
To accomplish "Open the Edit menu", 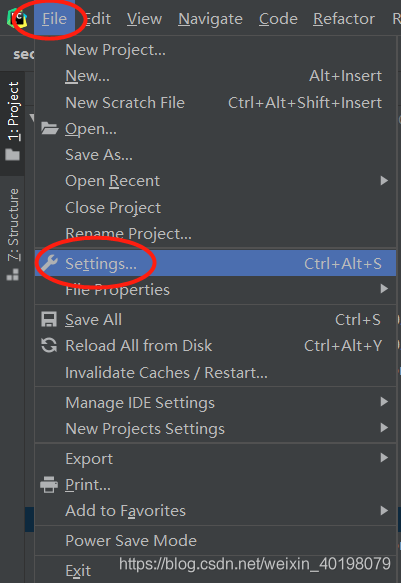I will (x=97, y=19).
